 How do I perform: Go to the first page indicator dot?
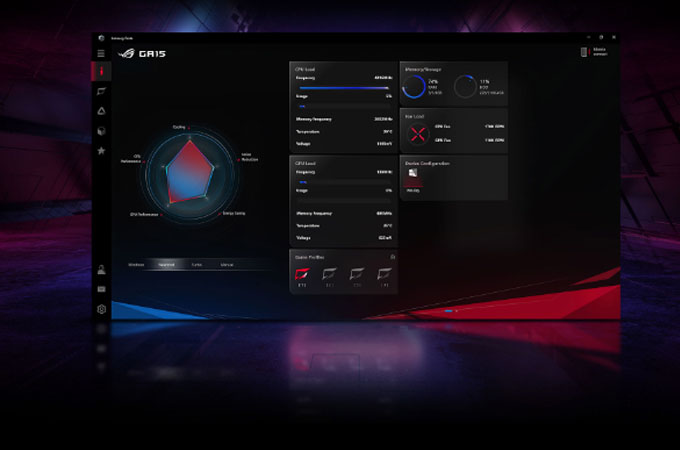(x=448, y=310)
